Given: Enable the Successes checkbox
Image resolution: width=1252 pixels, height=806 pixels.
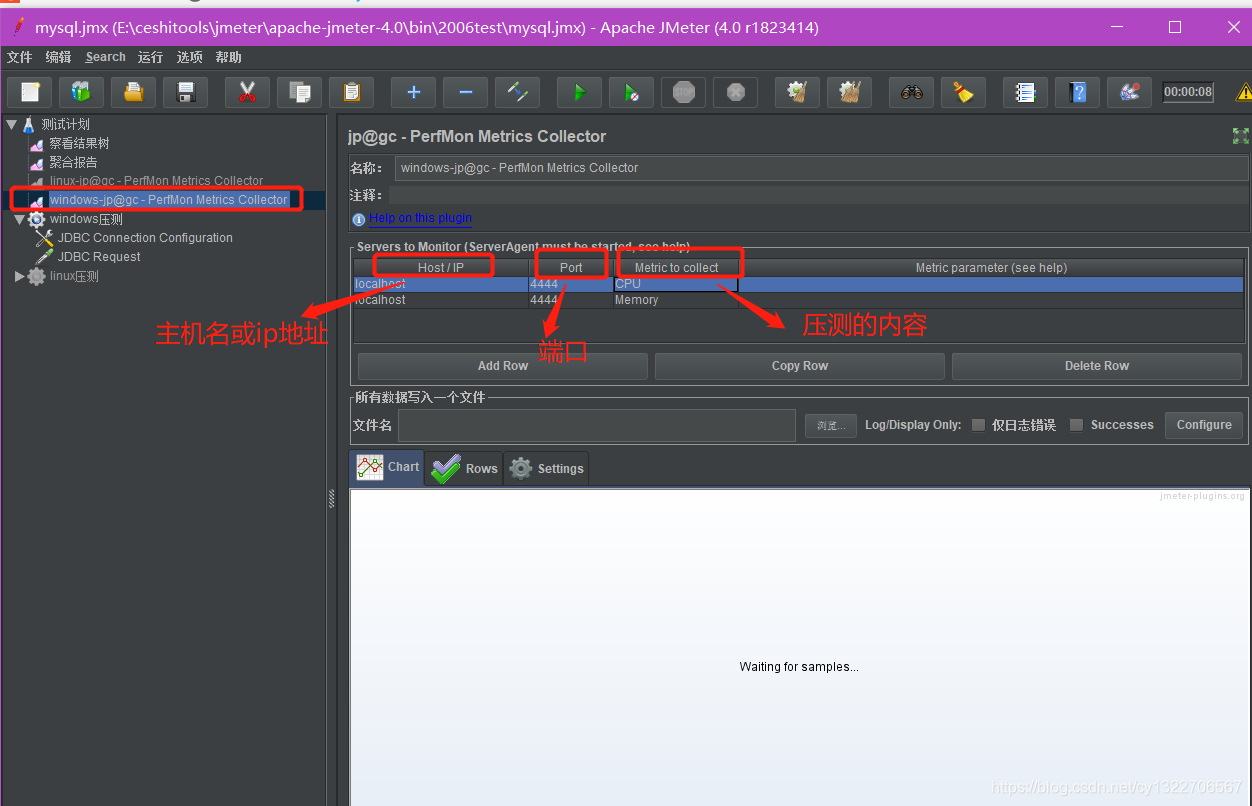Looking at the screenshot, I should [x=1076, y=425].
